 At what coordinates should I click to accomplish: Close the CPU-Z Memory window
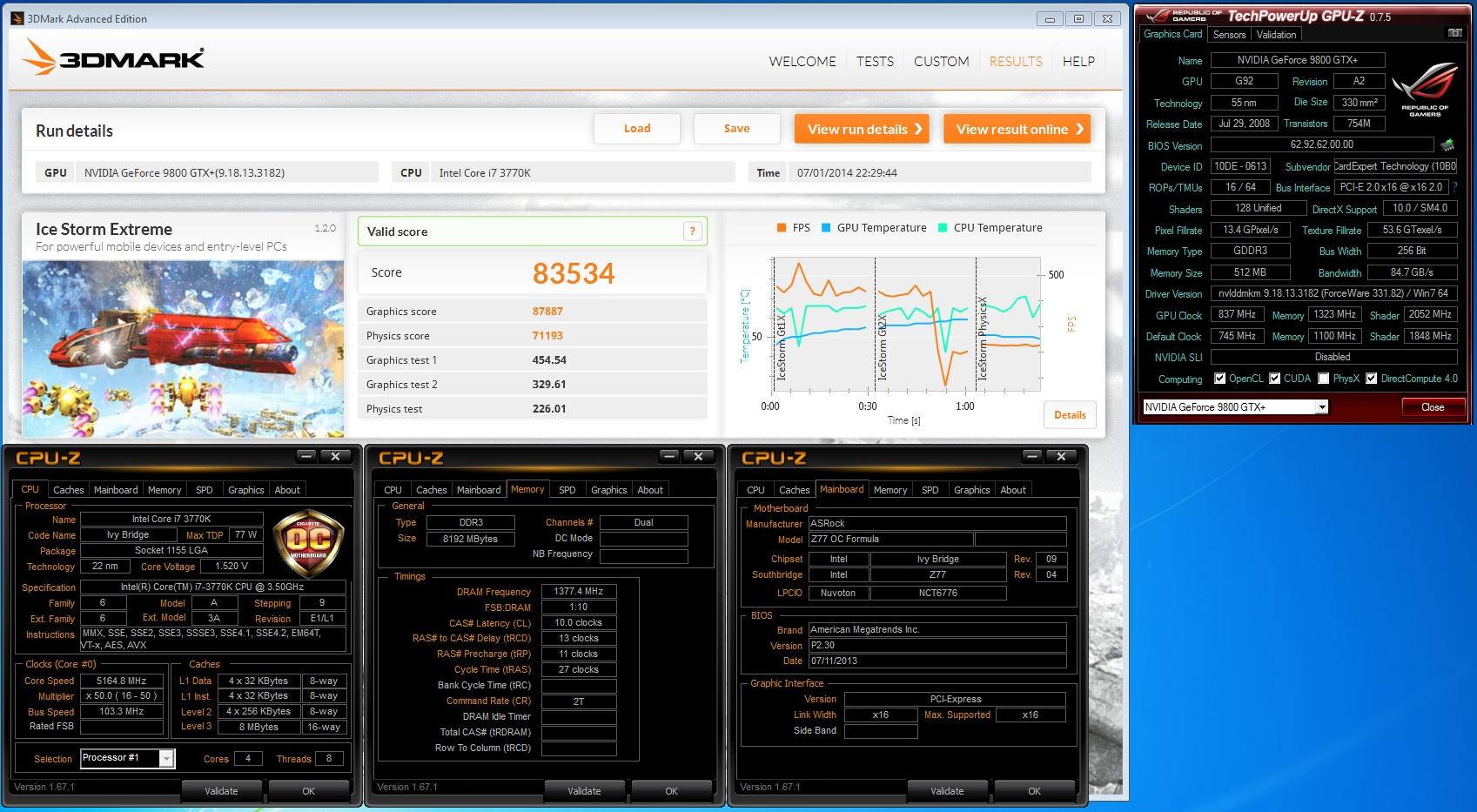coord(698,456)
